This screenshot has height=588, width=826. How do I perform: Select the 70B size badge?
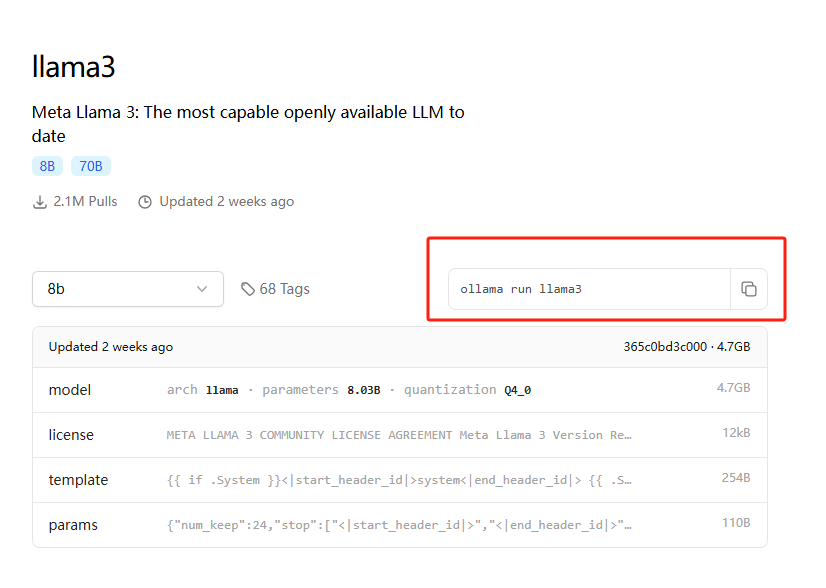tap(90, 166)
